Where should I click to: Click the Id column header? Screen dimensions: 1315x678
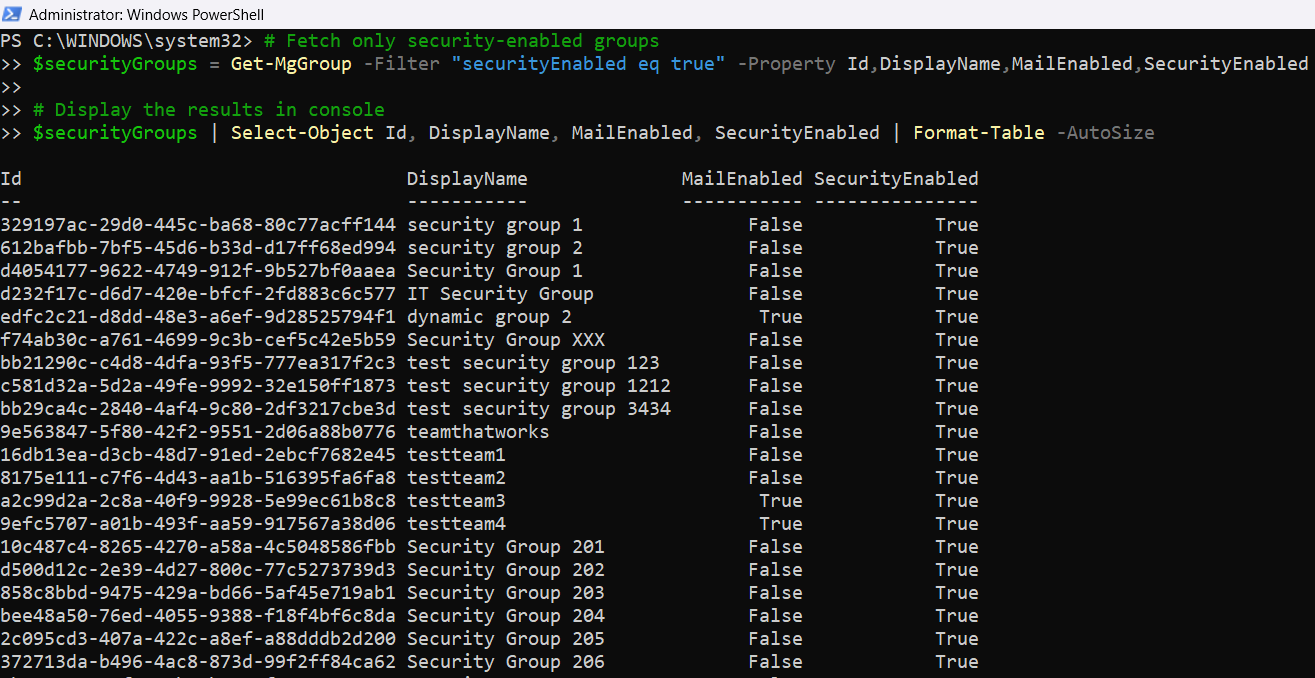(x=11, y=179)
